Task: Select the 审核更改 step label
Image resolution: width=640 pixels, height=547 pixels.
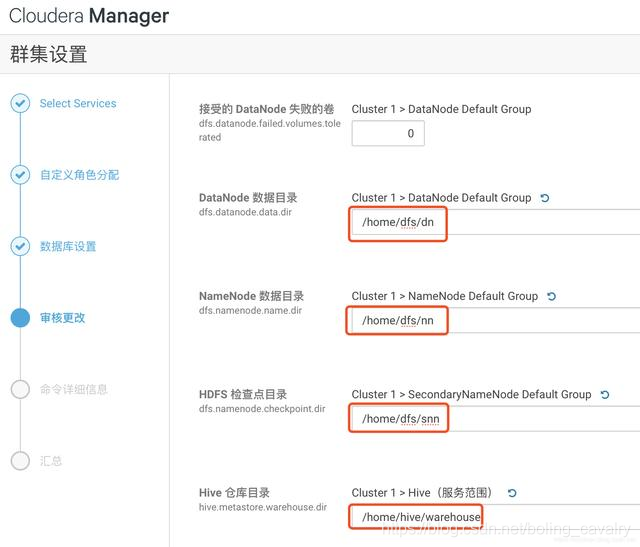Action: click(x=62, y=318)
